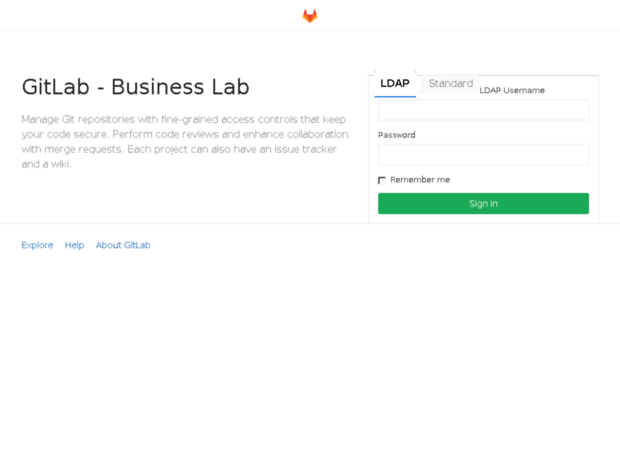Click 'fine-grained access controls' text
The image size is (620, 466).
tap(231, 119)
